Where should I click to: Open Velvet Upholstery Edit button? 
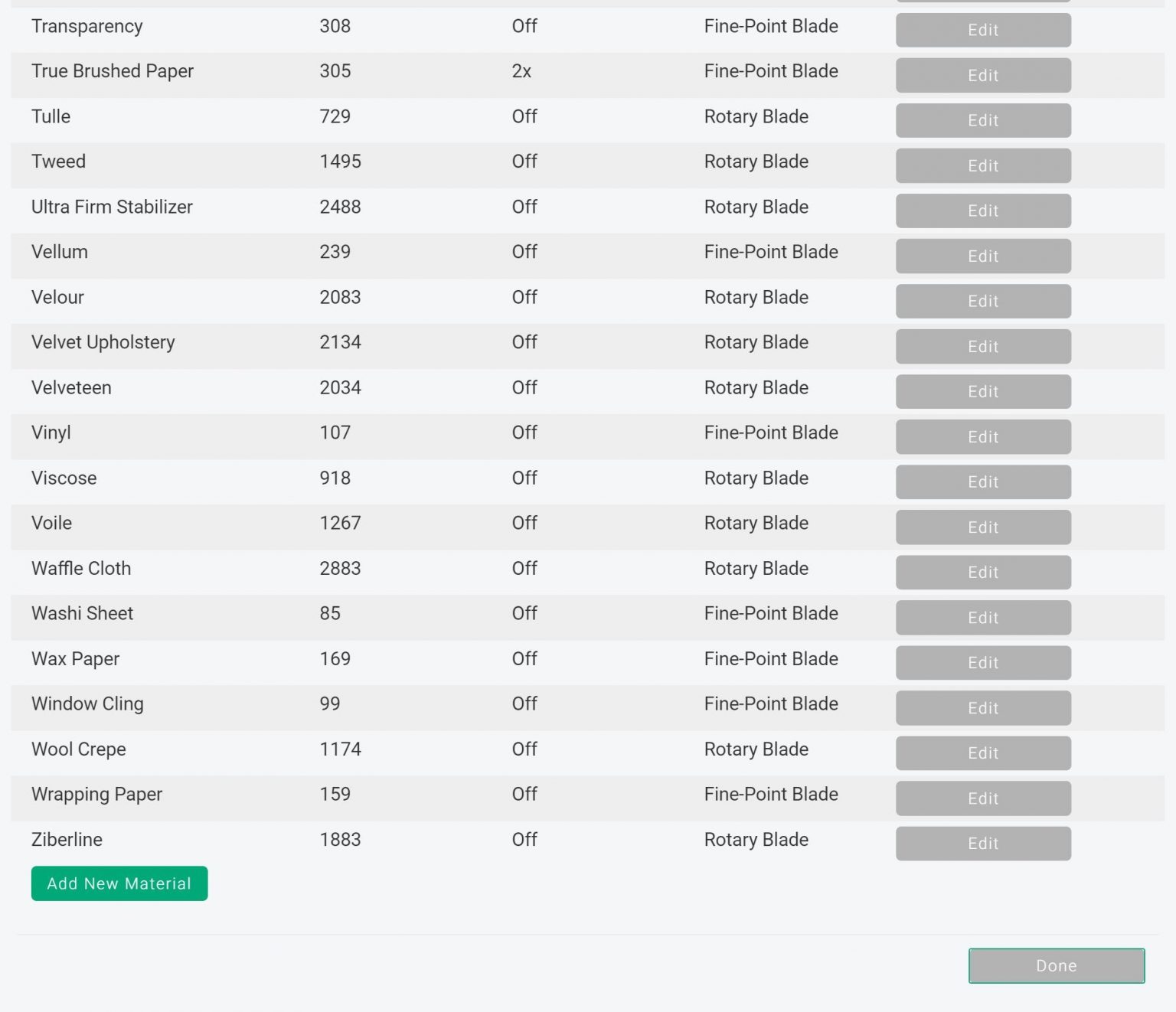[983, 346]
